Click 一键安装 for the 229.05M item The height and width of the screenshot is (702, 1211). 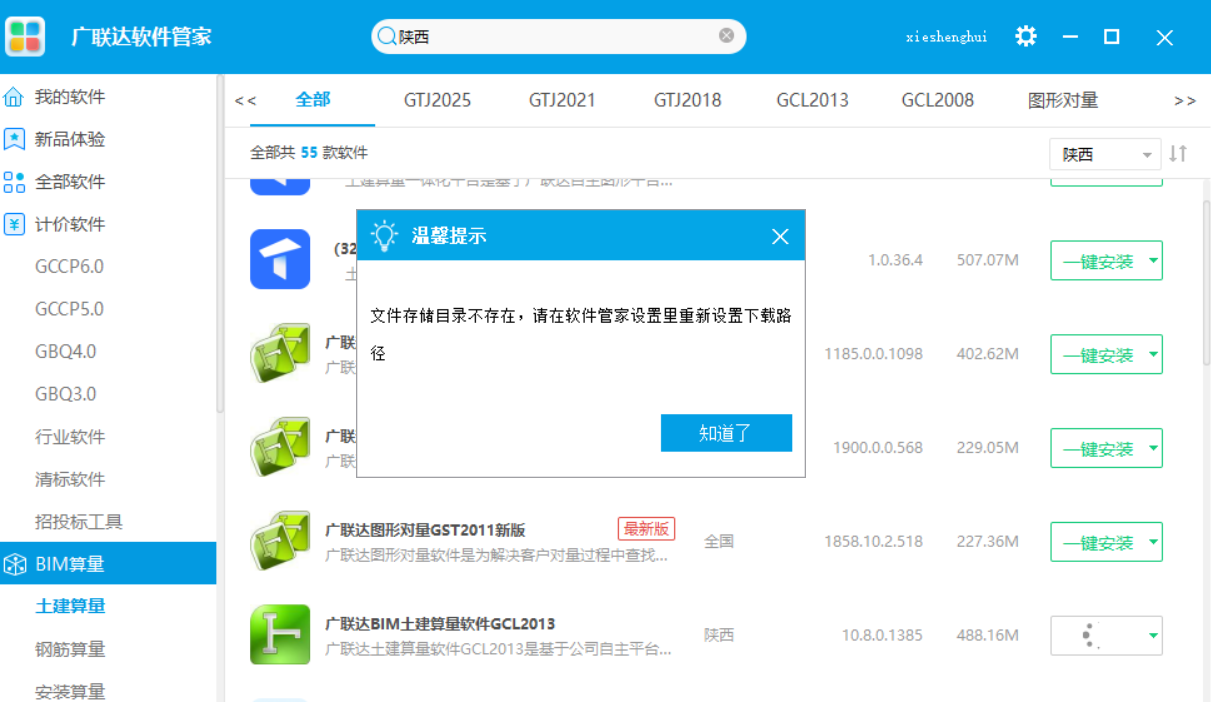pos(1097,449)
